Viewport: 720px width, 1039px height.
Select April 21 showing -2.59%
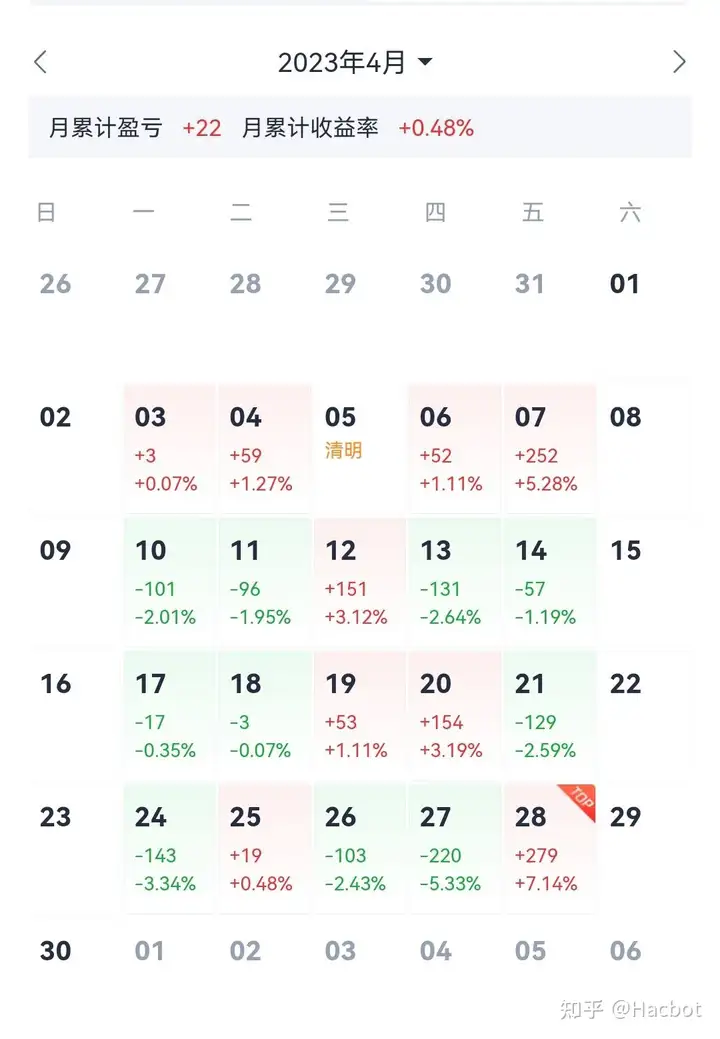(x=550, y=716)
